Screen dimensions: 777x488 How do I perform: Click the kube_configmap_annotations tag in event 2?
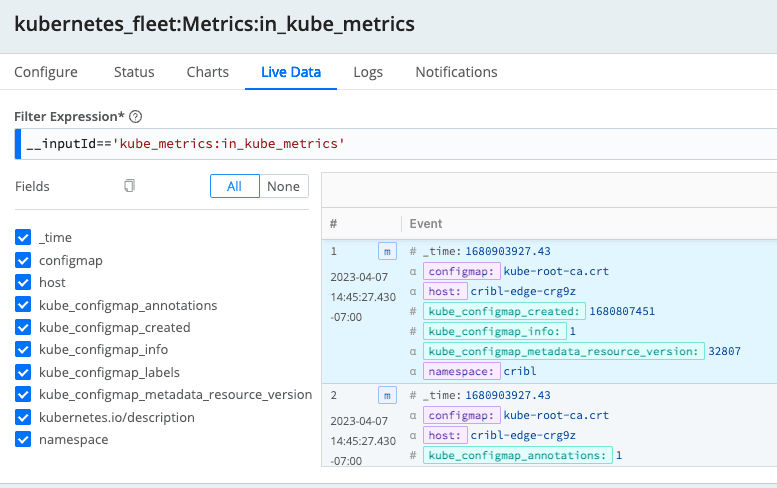(x=517, y=455)
